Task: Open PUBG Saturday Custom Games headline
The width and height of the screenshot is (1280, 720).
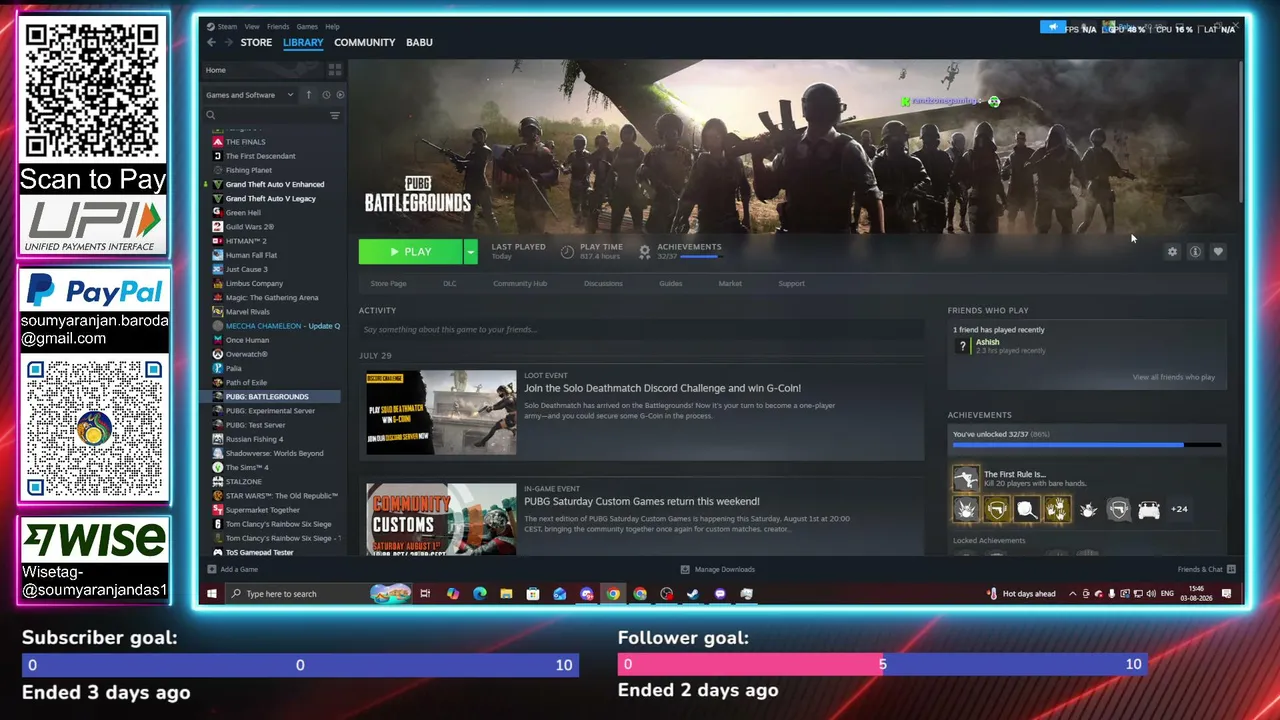Action: pos(642,501)
